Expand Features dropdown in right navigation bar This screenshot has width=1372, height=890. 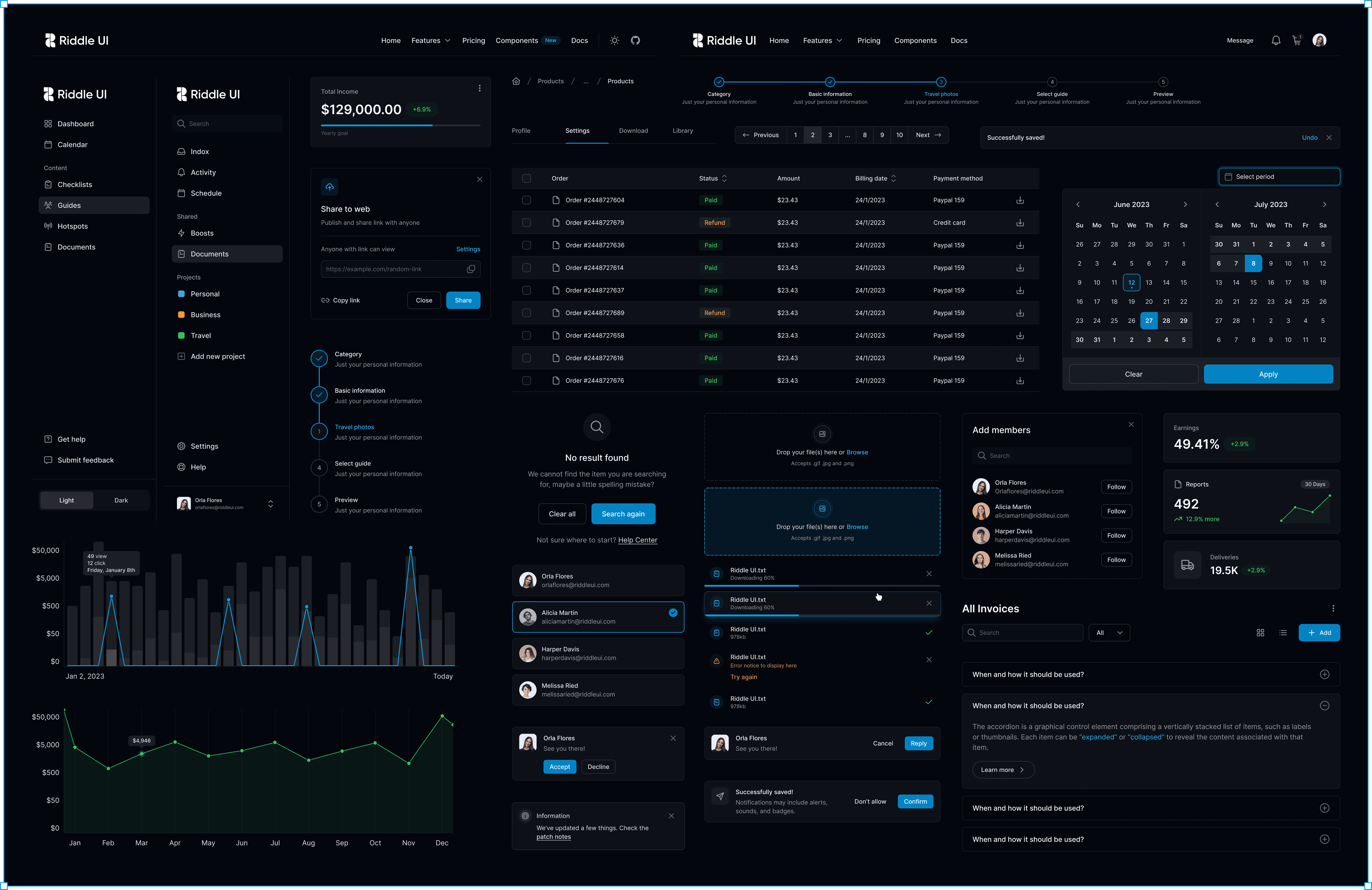(x=822, y=41)
